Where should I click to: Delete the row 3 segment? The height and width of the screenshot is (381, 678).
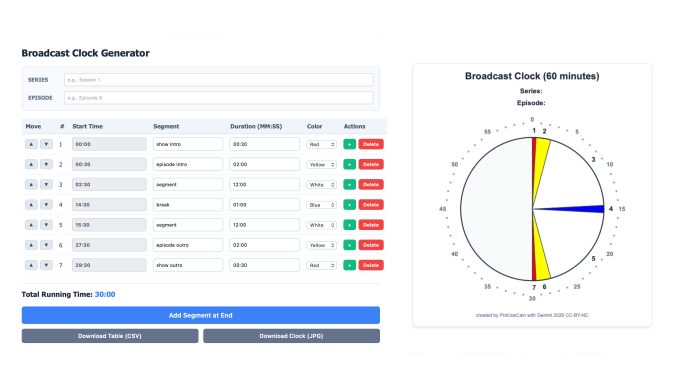click(x=371, y=185)
